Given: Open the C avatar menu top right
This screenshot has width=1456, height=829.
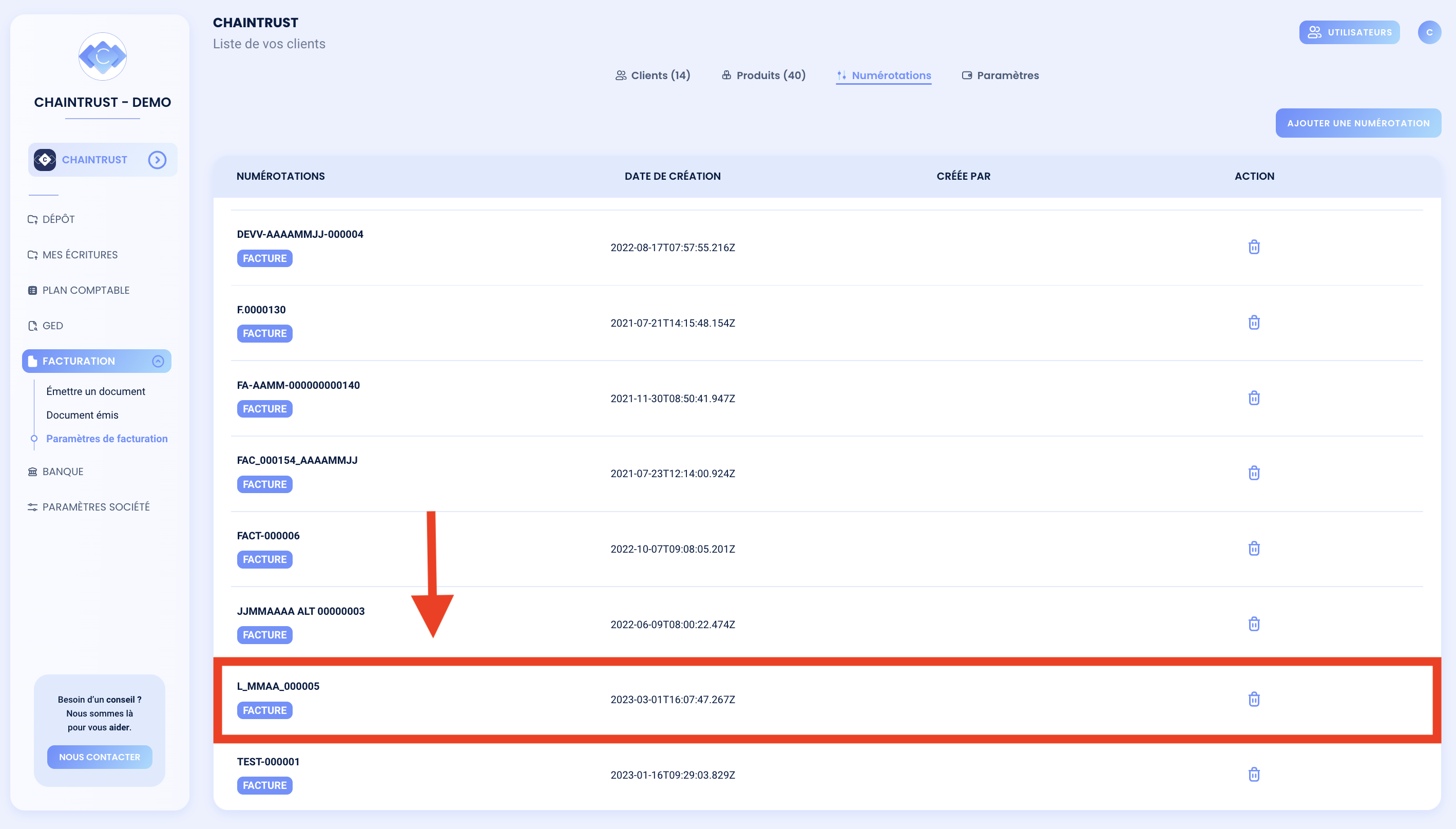Looking at the screenshot, I should (x=1430, y=32).
